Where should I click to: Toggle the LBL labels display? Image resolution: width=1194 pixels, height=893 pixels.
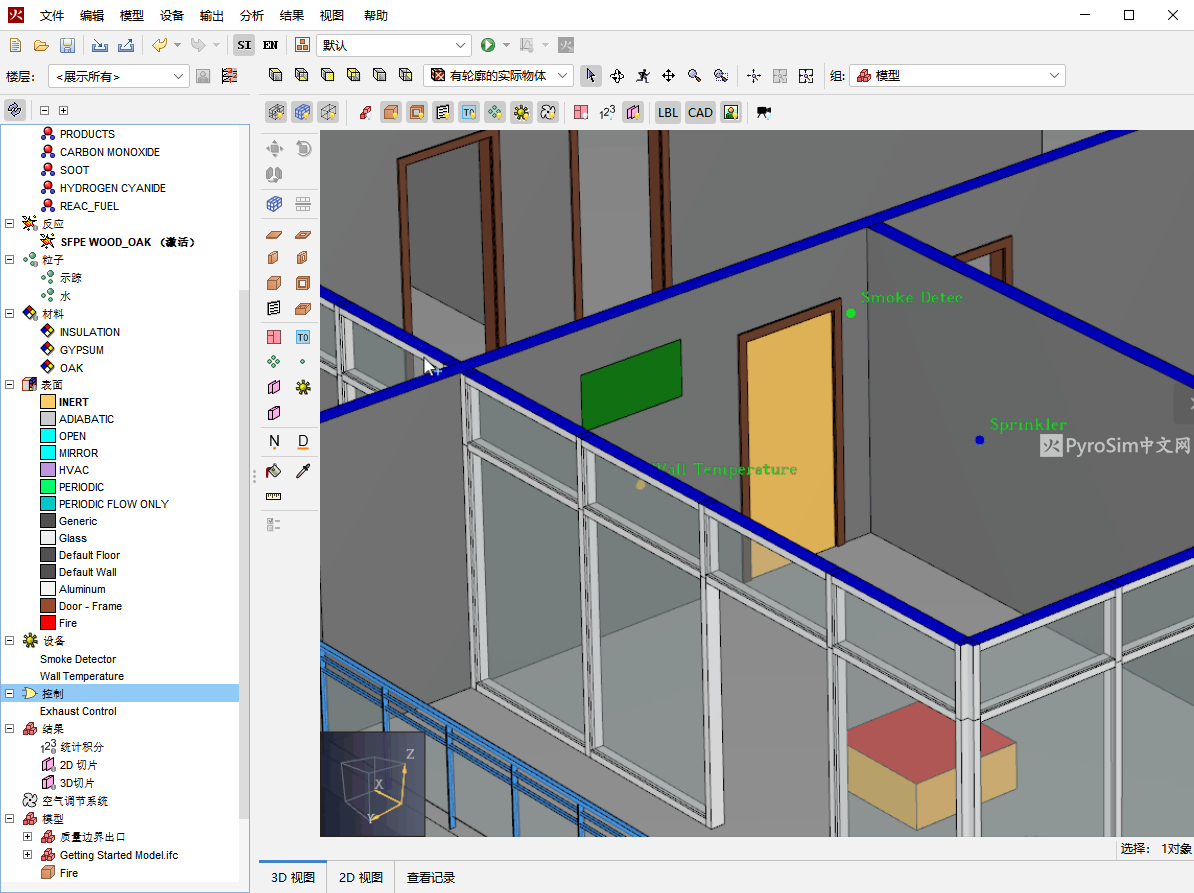click(668, 113)
